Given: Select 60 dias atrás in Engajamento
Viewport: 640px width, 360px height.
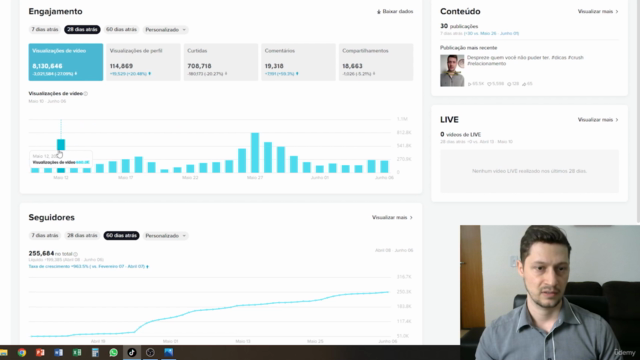Looking at the screenshot, I should 121,29.
